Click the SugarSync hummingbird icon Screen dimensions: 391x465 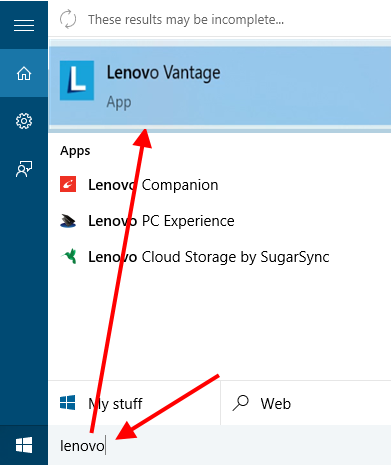click(69, 256)
